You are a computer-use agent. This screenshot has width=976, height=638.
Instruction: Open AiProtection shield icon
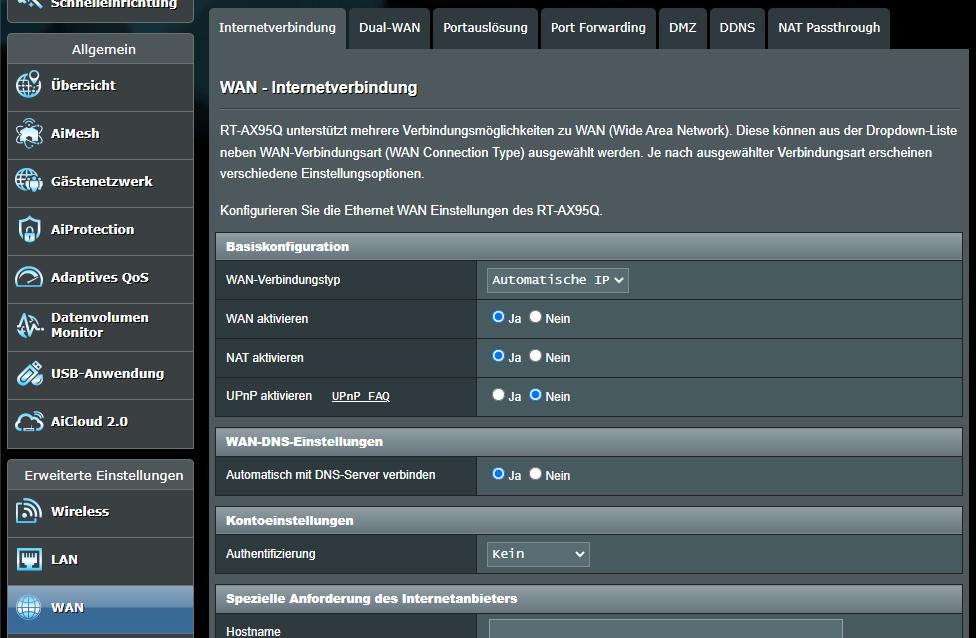[x=29, y=229]
